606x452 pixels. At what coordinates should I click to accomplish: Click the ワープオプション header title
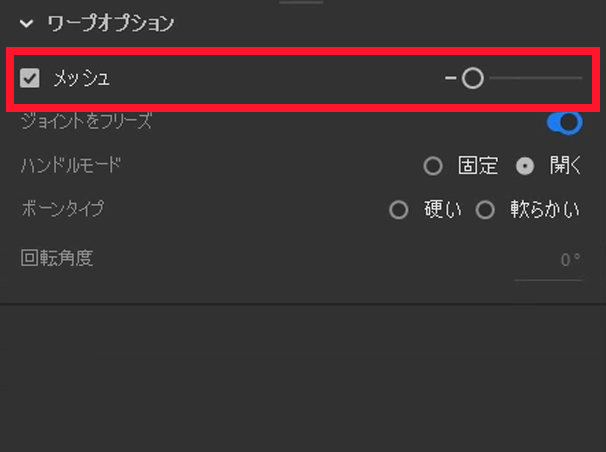click(112, 22)
